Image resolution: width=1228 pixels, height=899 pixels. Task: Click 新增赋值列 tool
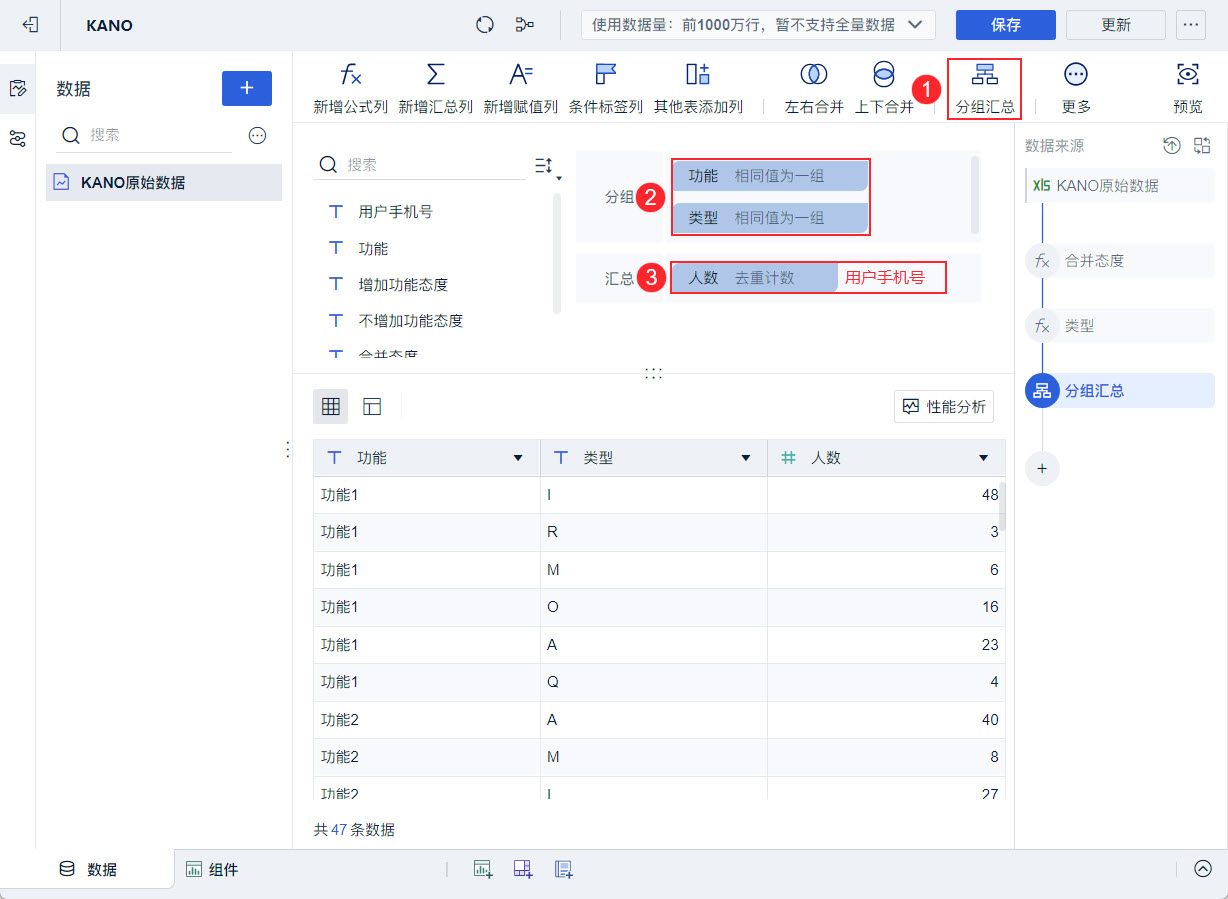pos(521,88)
